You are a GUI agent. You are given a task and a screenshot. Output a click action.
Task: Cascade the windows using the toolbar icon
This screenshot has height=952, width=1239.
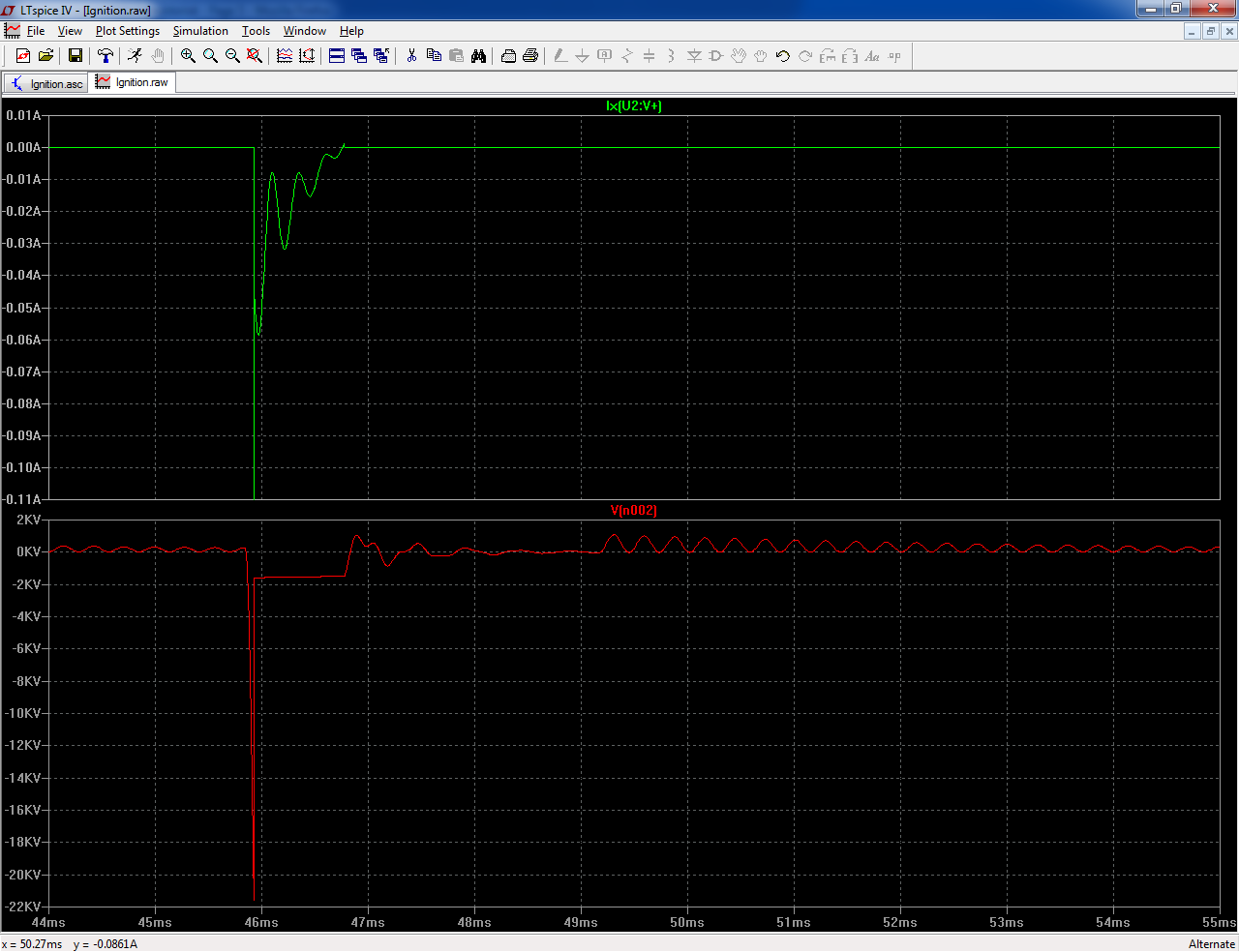[359, 56]
